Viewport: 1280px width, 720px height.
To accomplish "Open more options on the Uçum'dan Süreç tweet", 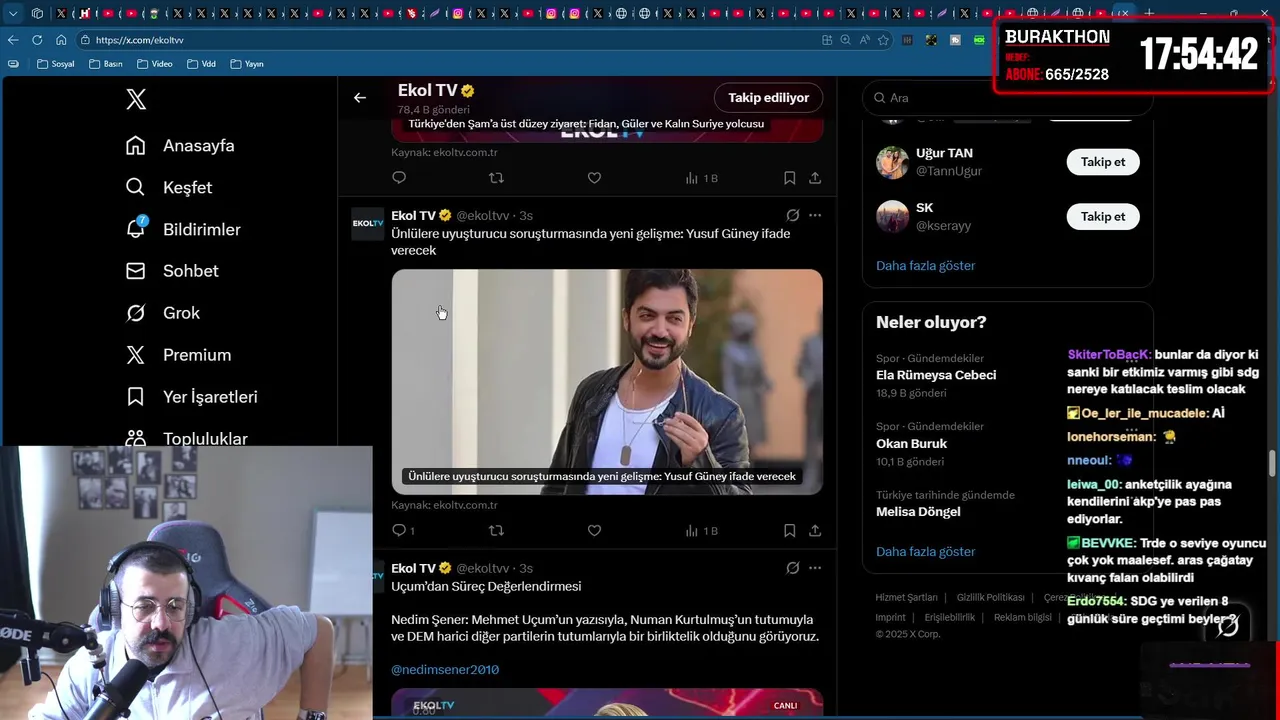I will click(x=815, y=568).
